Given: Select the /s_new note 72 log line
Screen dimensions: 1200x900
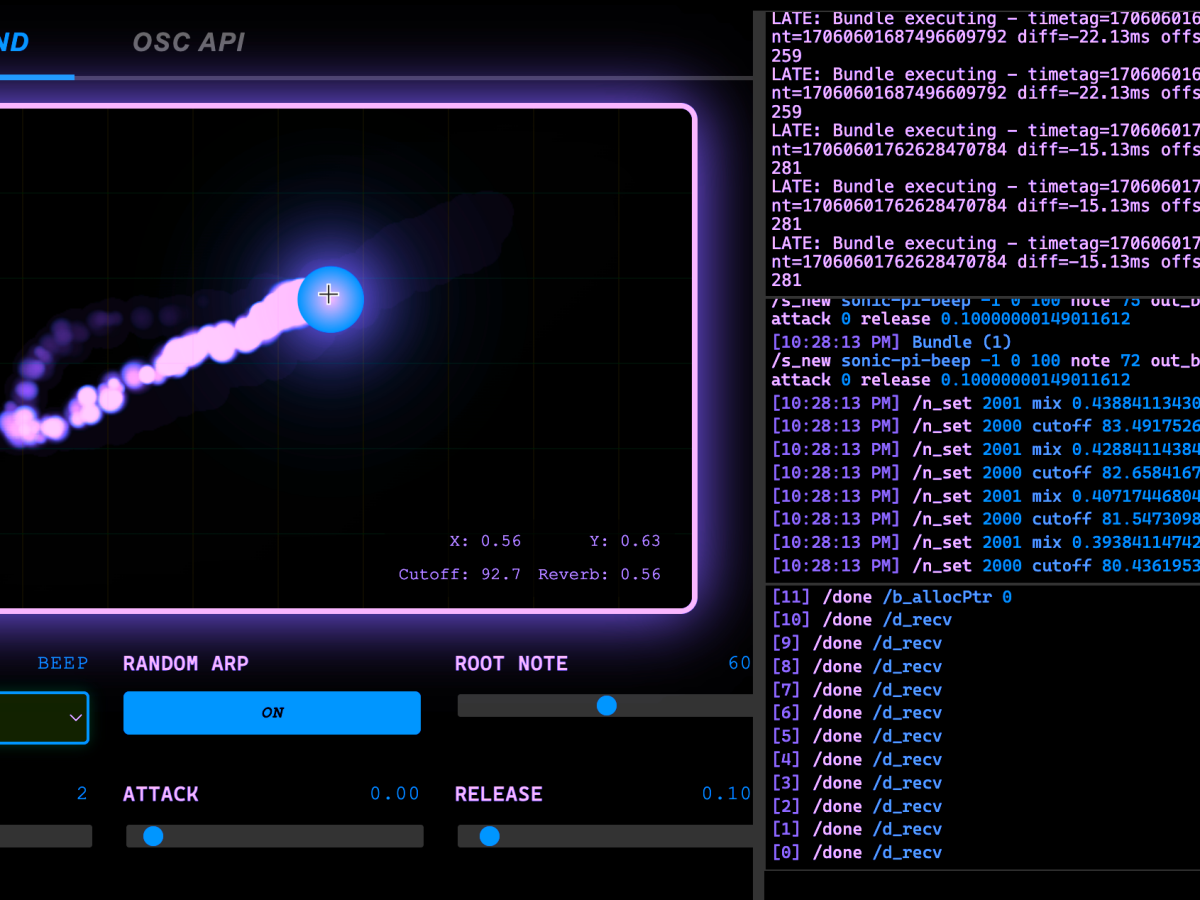Looking at the screenshot, I should coord(984,361).
